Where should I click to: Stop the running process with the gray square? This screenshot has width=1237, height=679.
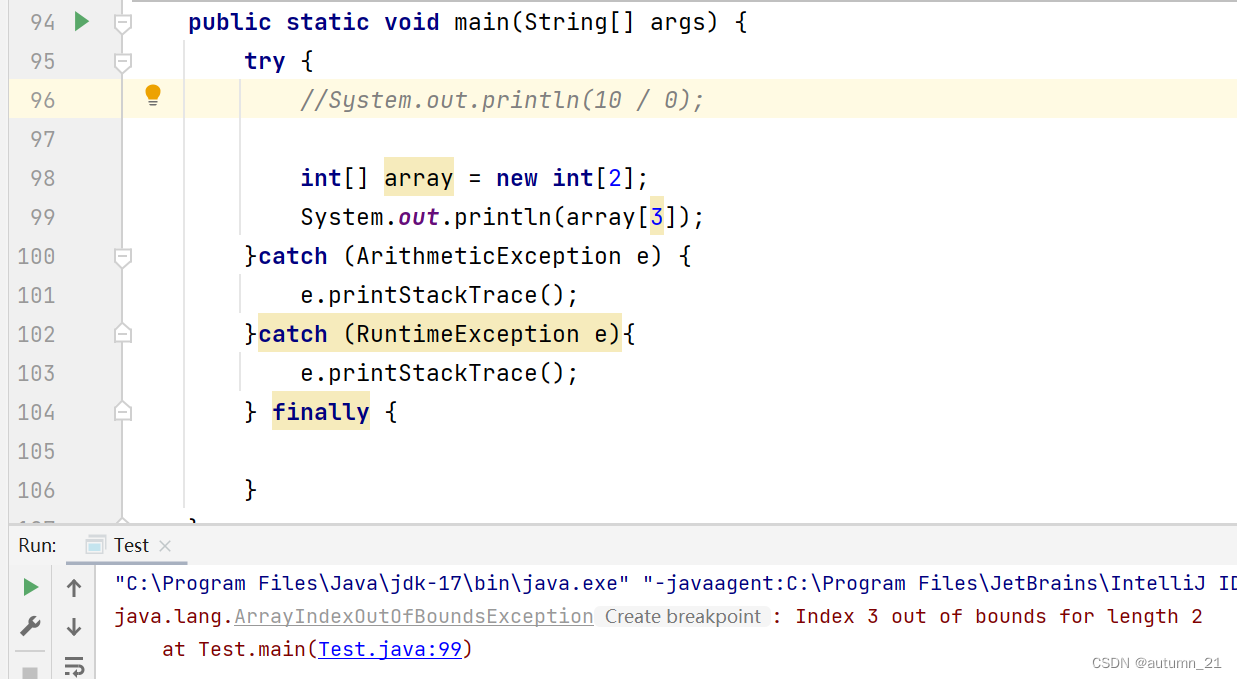[31, 672]
